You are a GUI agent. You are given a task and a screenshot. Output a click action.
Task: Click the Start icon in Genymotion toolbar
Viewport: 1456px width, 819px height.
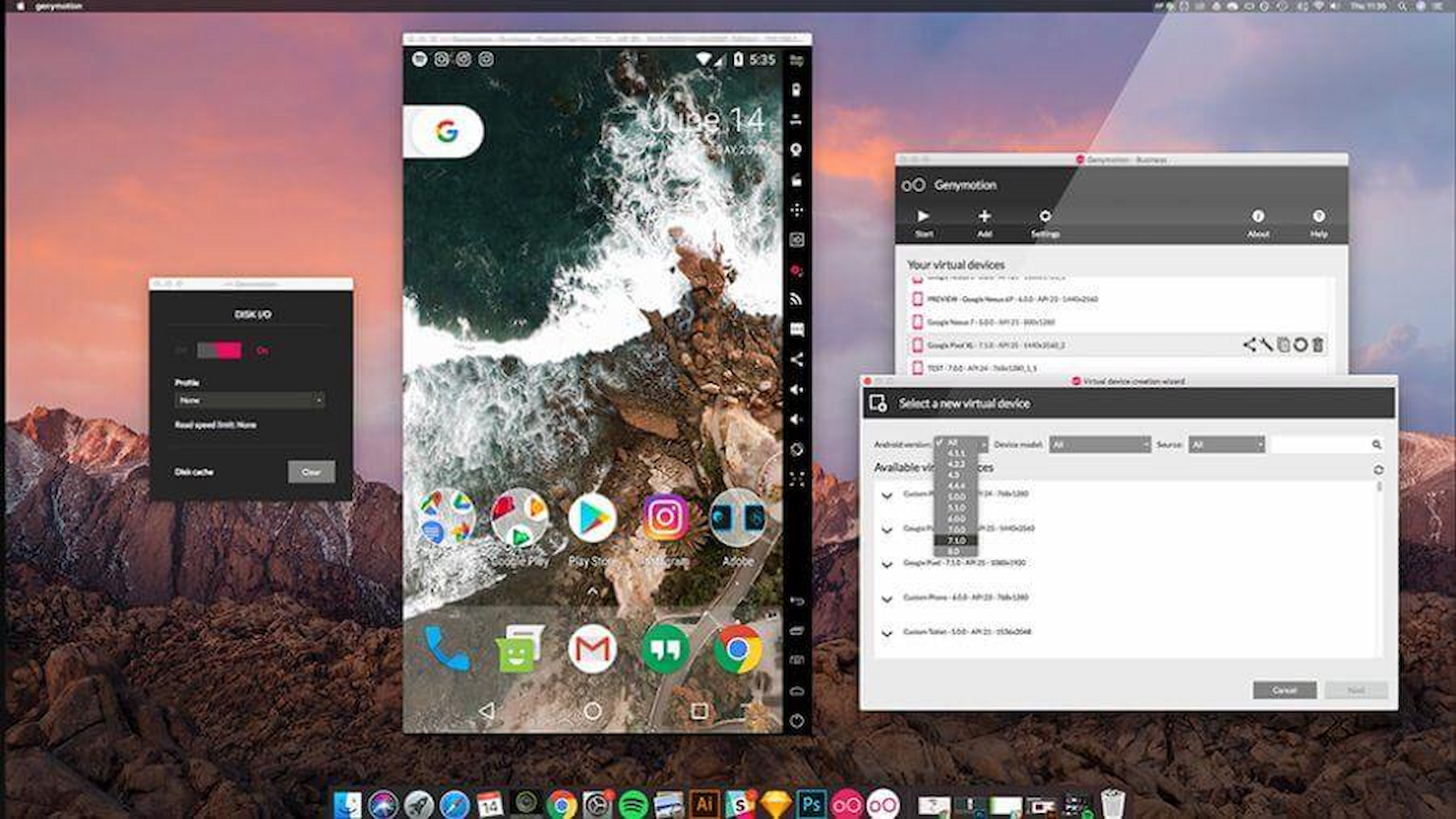click(x=923, y=217)
